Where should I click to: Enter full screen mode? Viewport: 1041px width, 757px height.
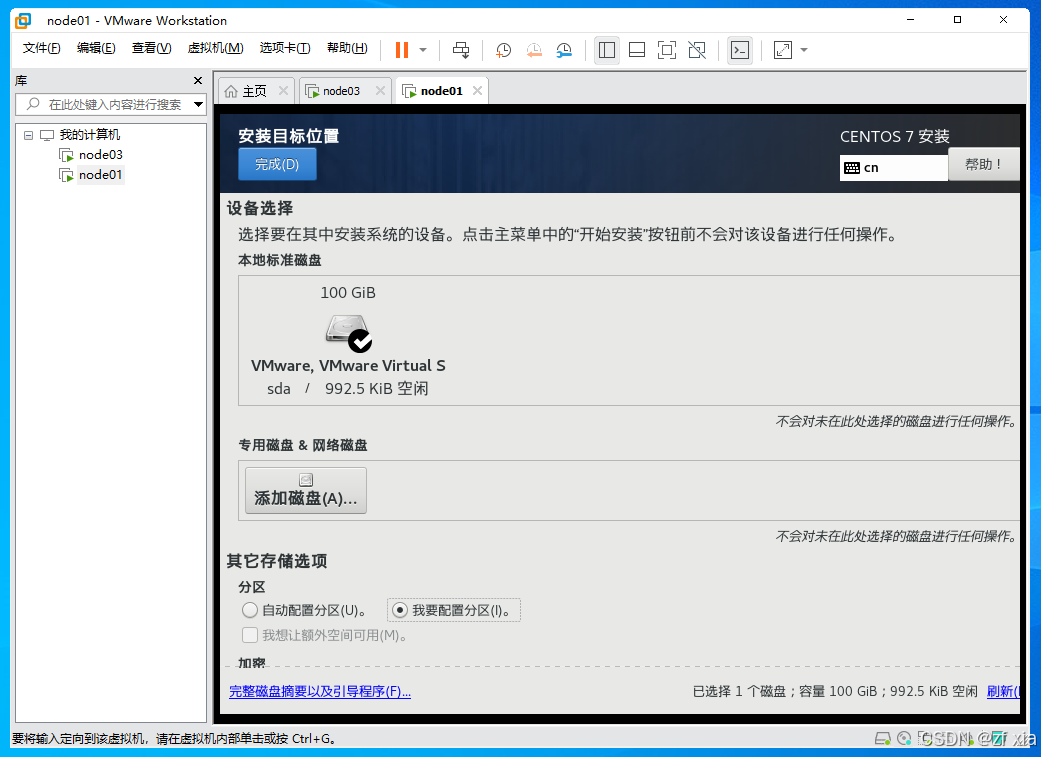coord(667,50)
